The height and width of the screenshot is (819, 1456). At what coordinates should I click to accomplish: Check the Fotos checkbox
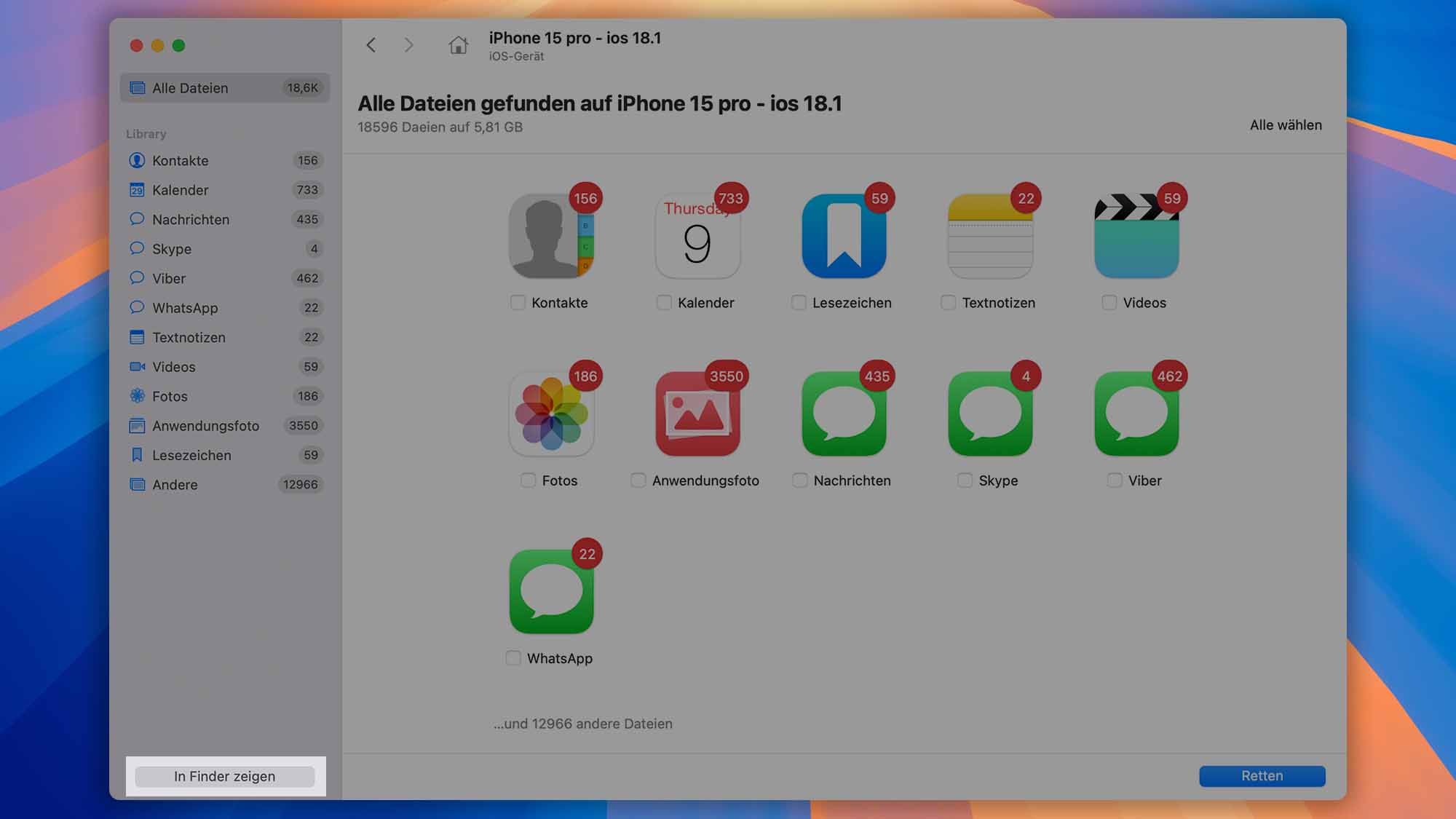coord(528,480)
